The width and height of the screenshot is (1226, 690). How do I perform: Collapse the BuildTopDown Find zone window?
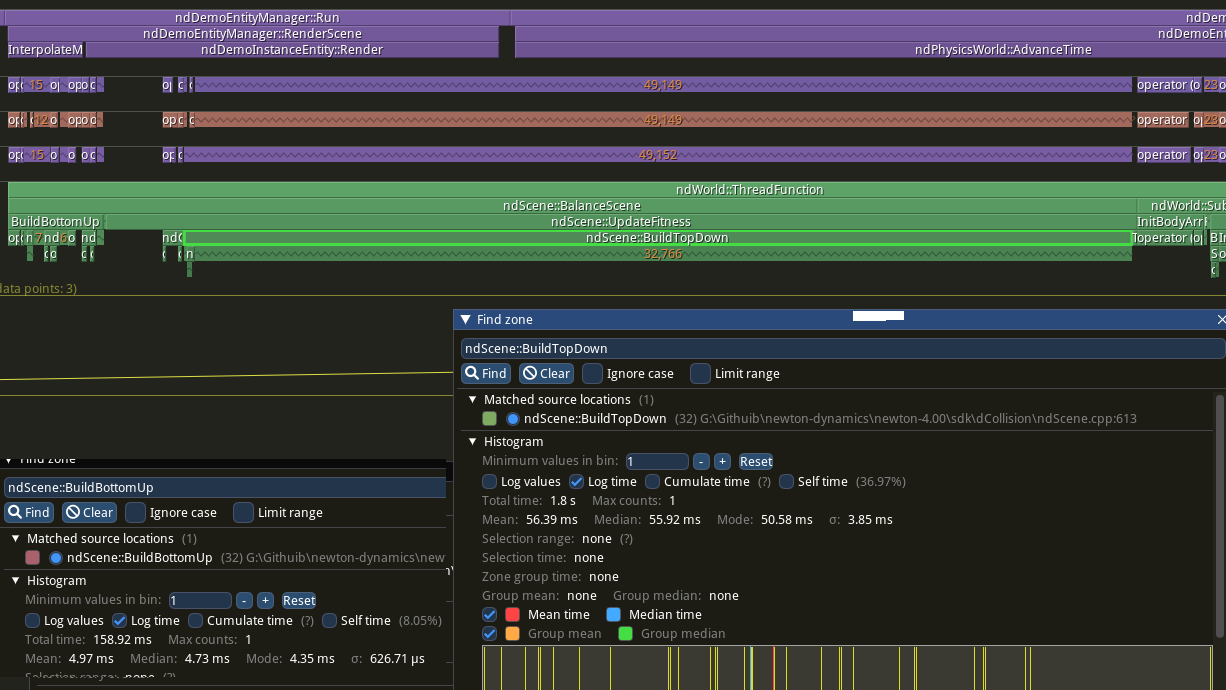point(465,320)
